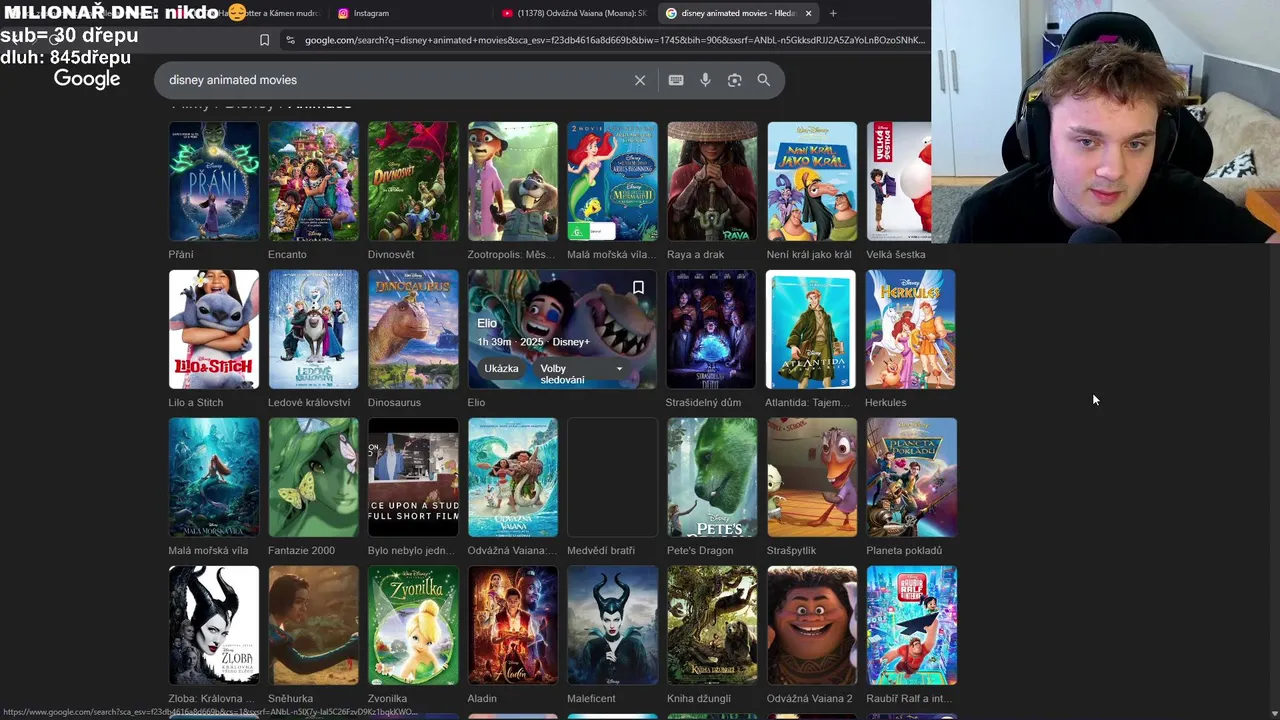Click the magnifier search icon
Viewport: 1280px width, 720px height.
764,80
